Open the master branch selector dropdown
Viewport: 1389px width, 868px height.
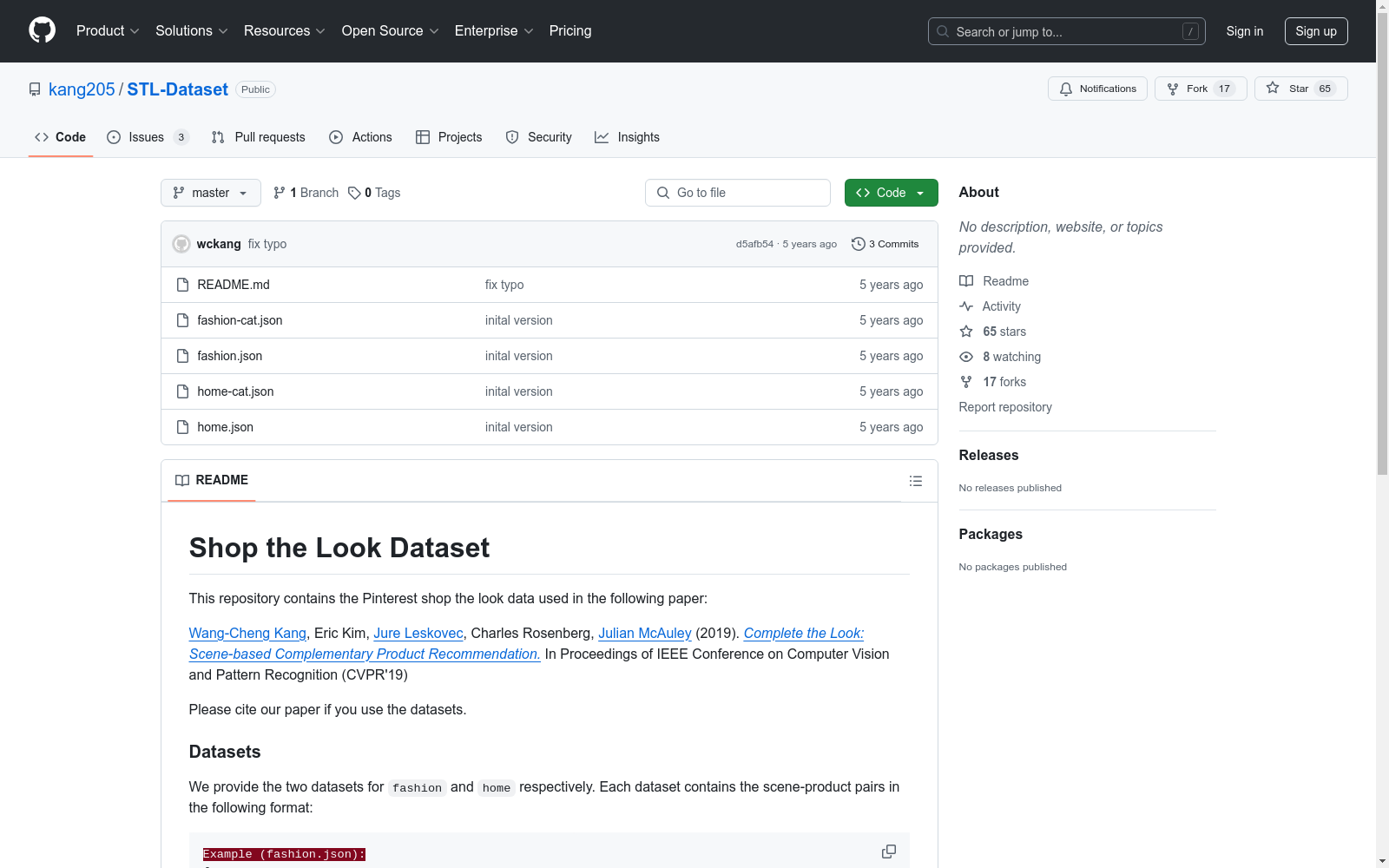pos(211,193)
